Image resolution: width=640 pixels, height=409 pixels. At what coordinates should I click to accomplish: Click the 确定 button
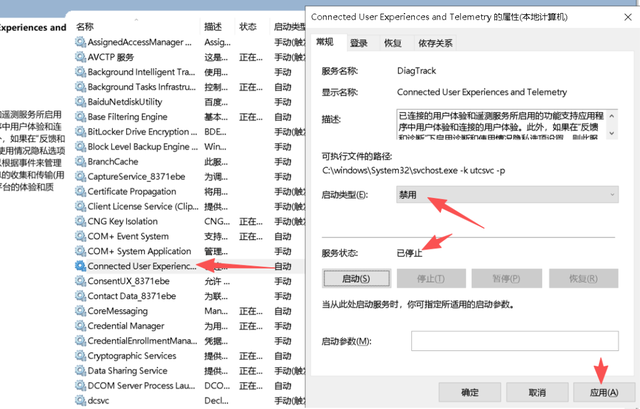470,392
